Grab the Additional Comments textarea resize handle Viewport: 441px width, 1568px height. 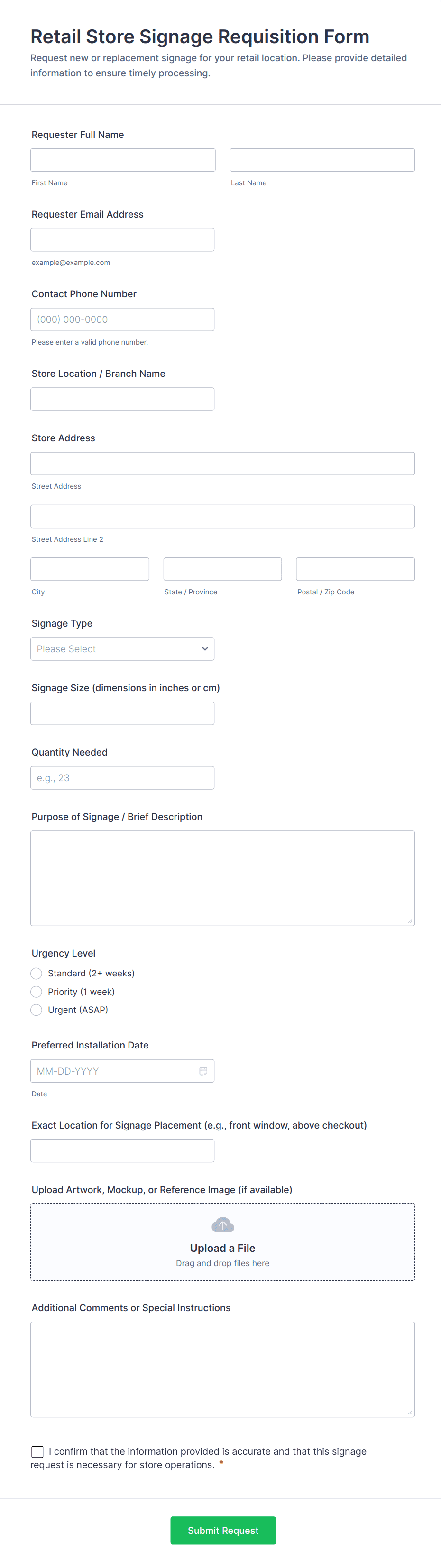410,1412
